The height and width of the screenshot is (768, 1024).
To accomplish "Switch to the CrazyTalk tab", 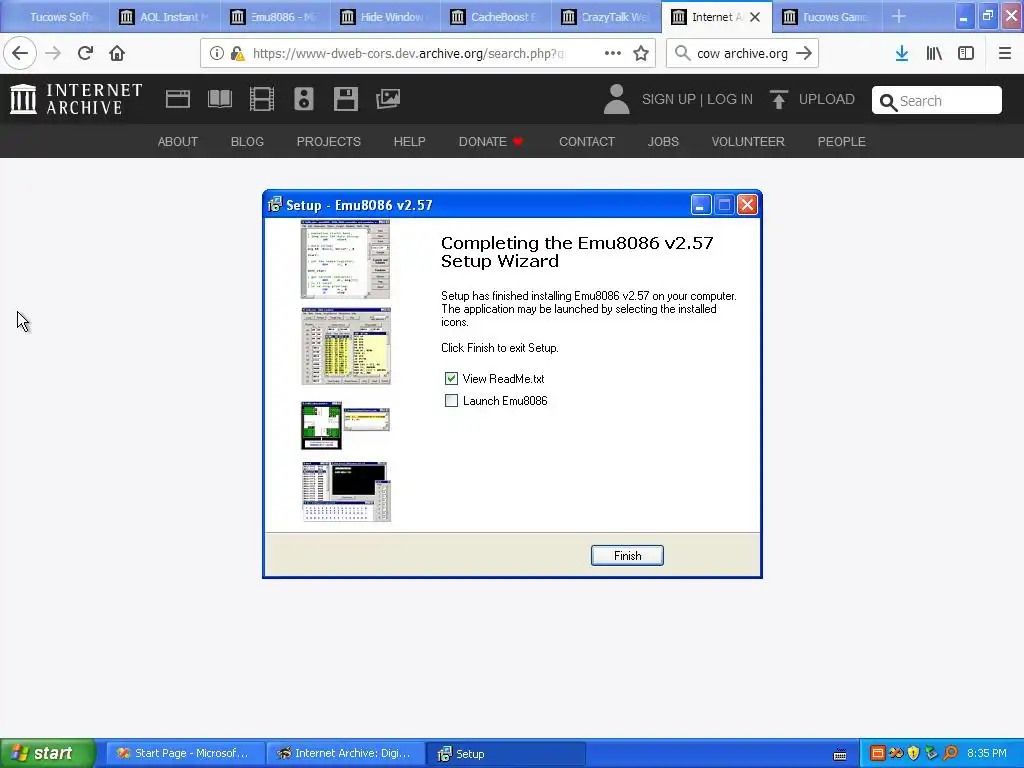I will tap(606, 17).
